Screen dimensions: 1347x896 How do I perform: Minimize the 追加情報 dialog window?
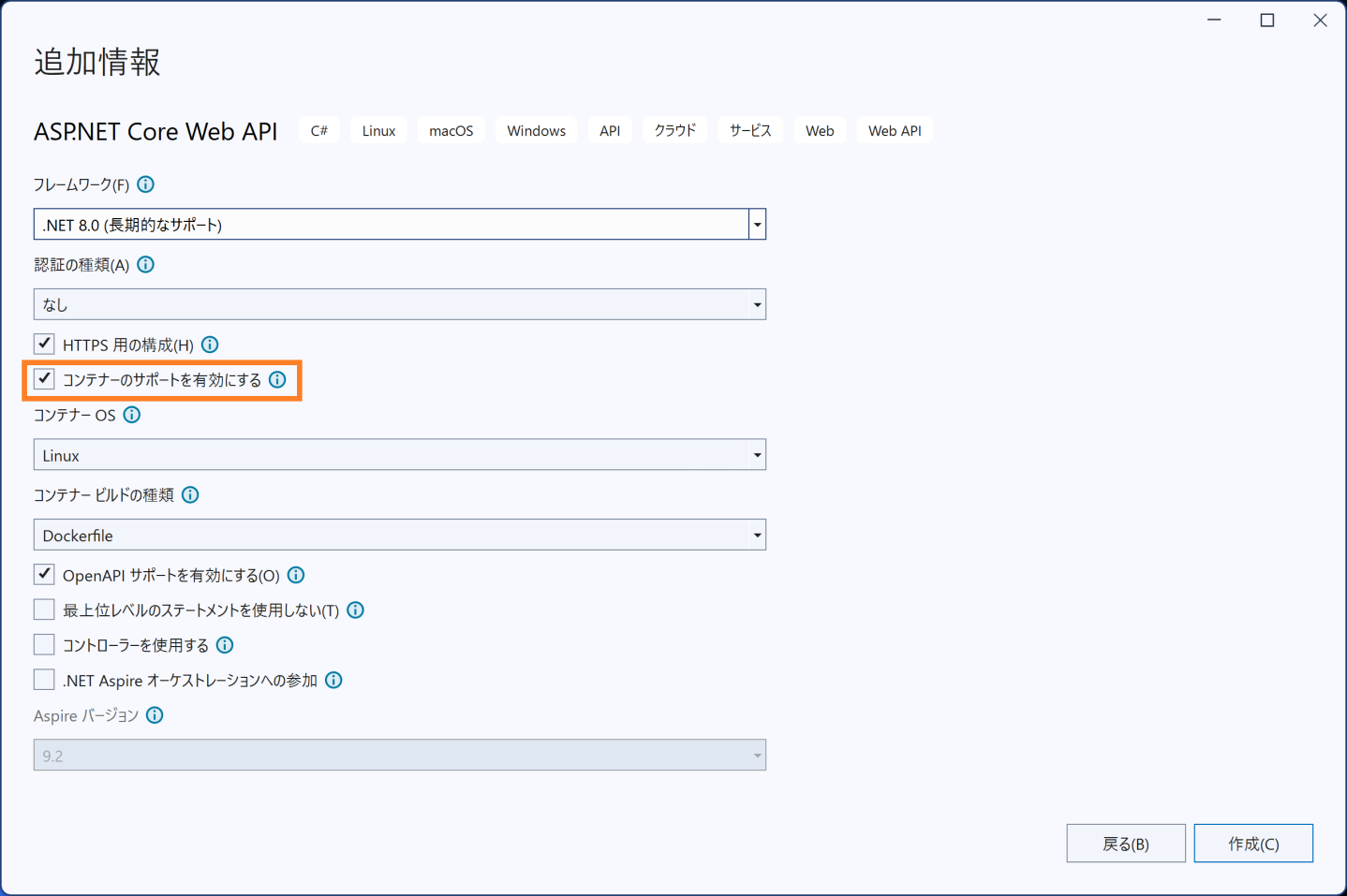pos(1215,20)
